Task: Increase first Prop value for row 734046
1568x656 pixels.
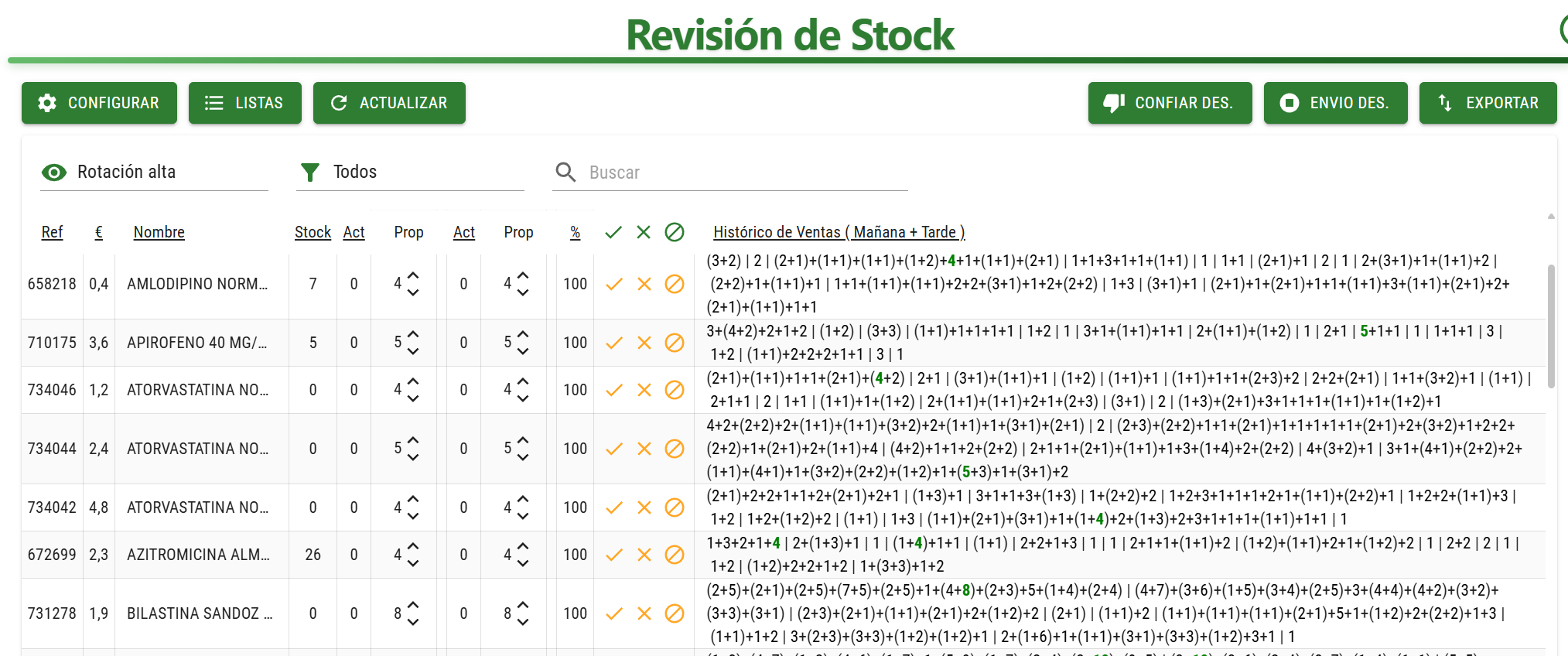Action: pyautogui.click(x=413, y=381)
